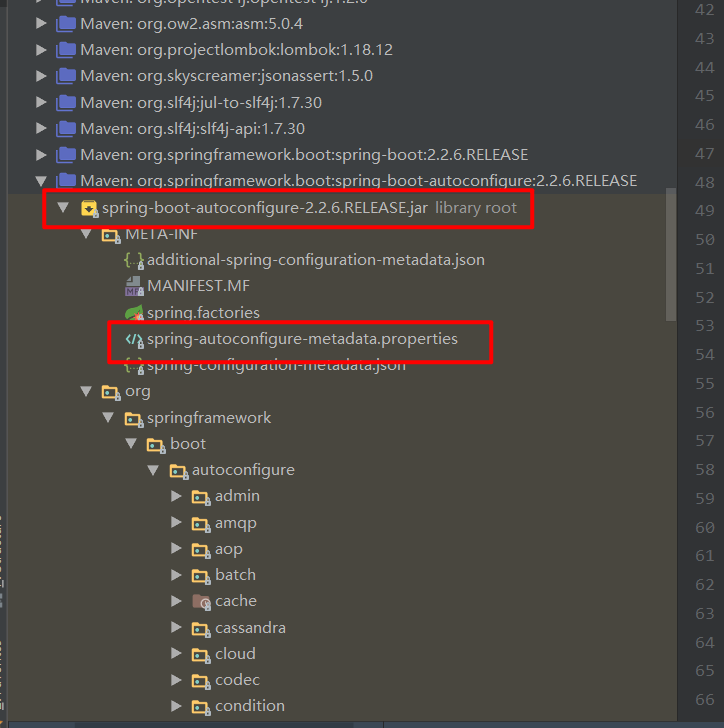Collapse the org package arrow
The height and width of the screenshot is (728, 724).
86,391
